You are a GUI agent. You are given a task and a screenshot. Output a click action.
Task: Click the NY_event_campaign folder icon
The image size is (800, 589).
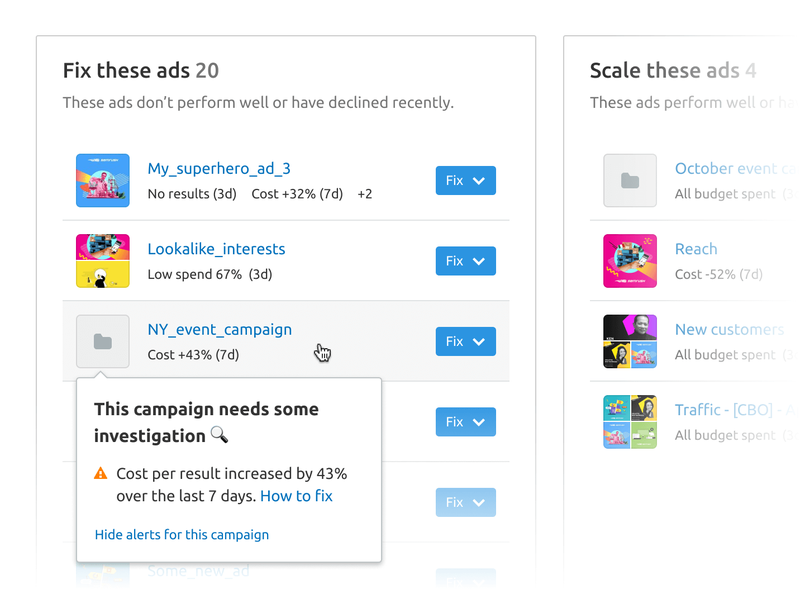103,341
